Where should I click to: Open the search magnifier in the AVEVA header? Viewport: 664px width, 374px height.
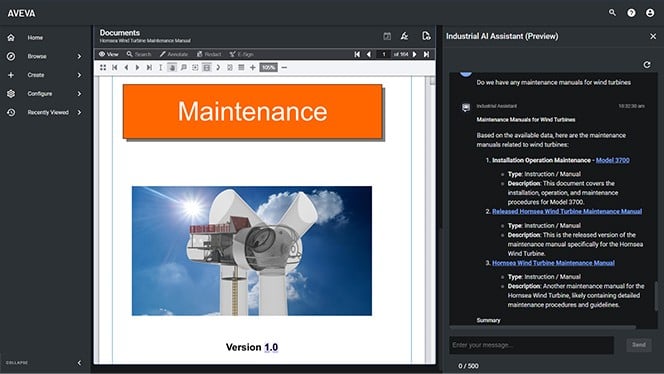[x=612, y=13]
